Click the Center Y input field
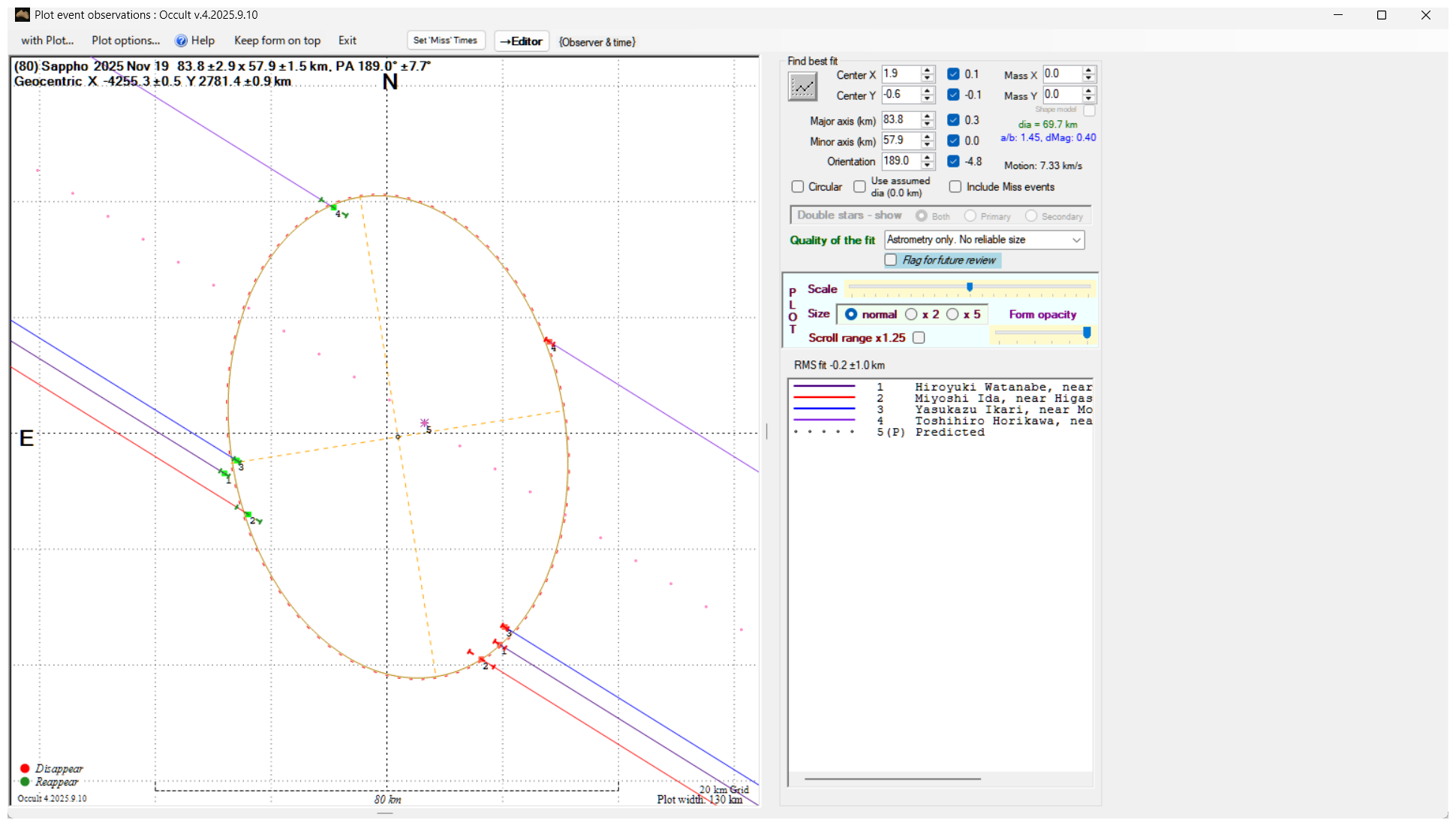The image size is (1456, 826). coord(901,95)
